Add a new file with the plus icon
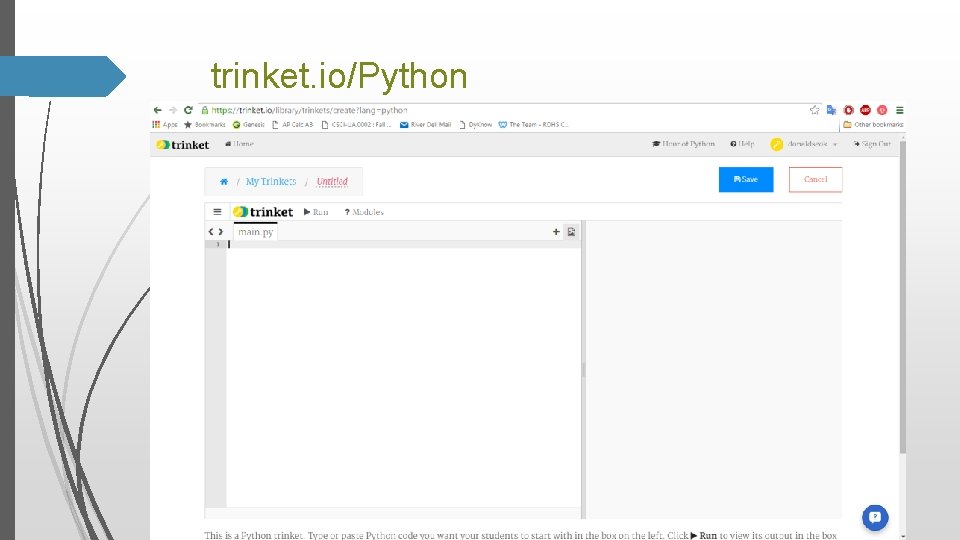This screenshot has width=960, height=540. pos(556,231)
